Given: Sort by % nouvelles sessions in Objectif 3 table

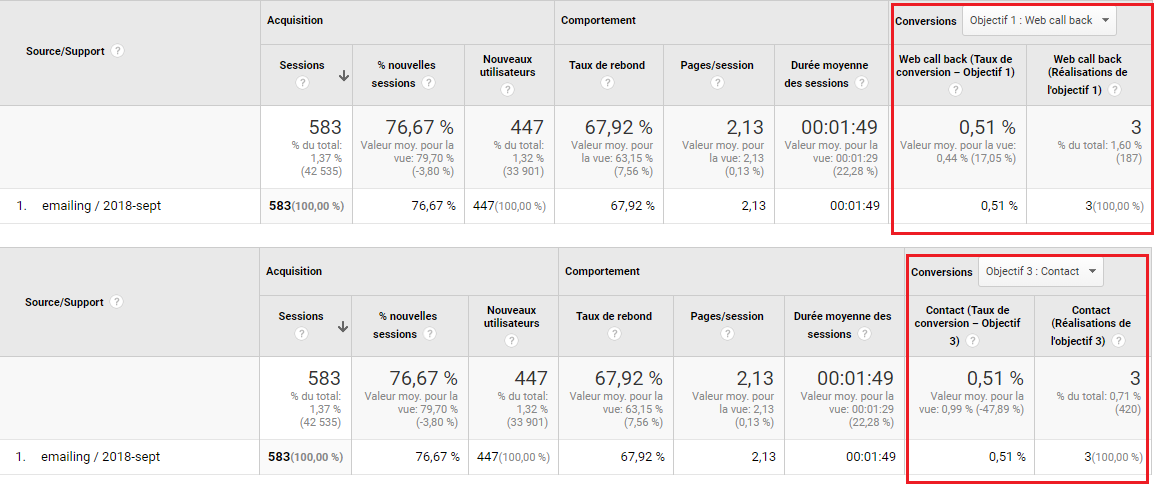Looking at the screenshot, I should pyautogui.click(x=408, y=325).
